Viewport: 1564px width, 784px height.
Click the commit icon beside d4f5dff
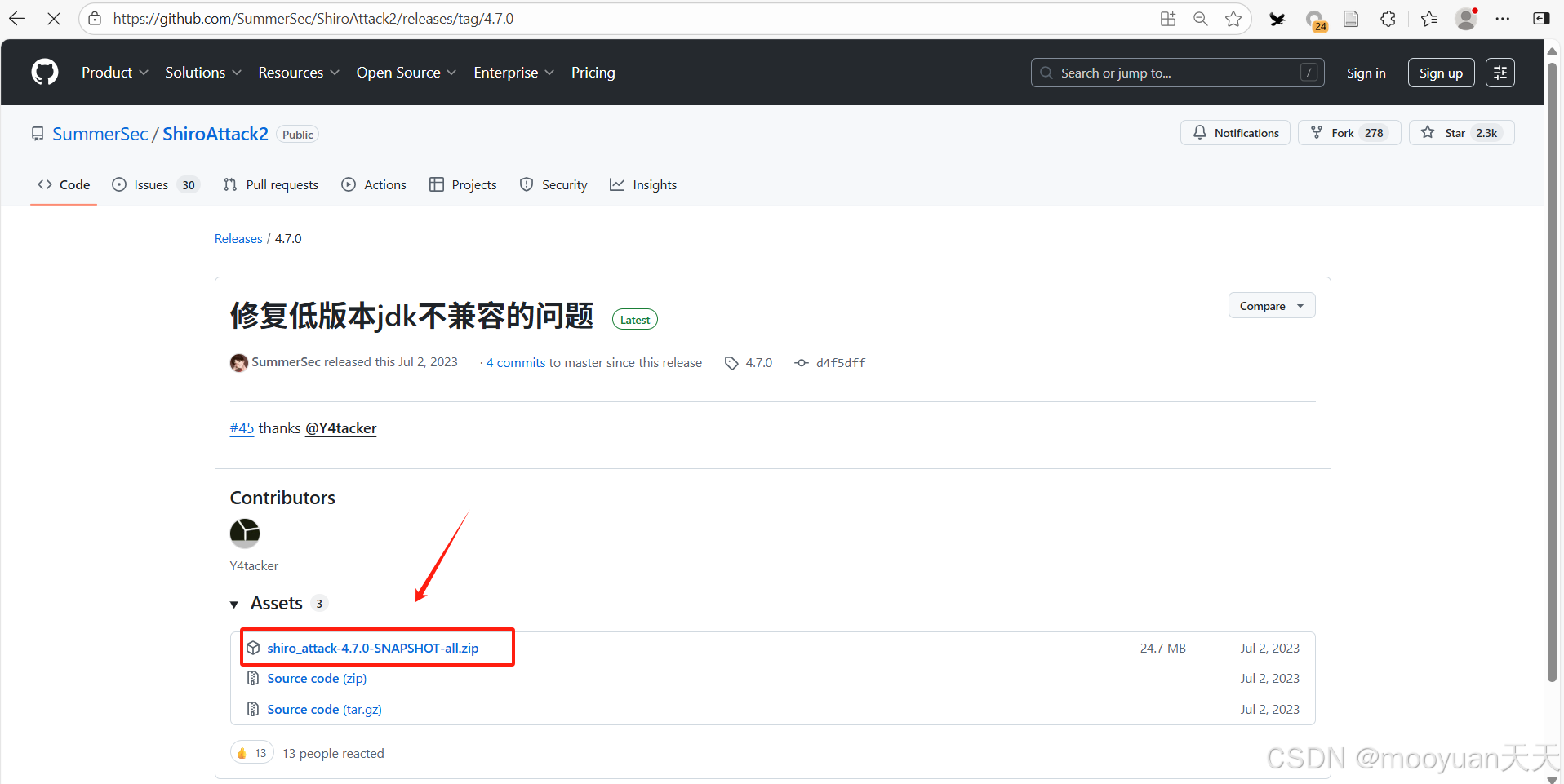(x=802, y=363)
